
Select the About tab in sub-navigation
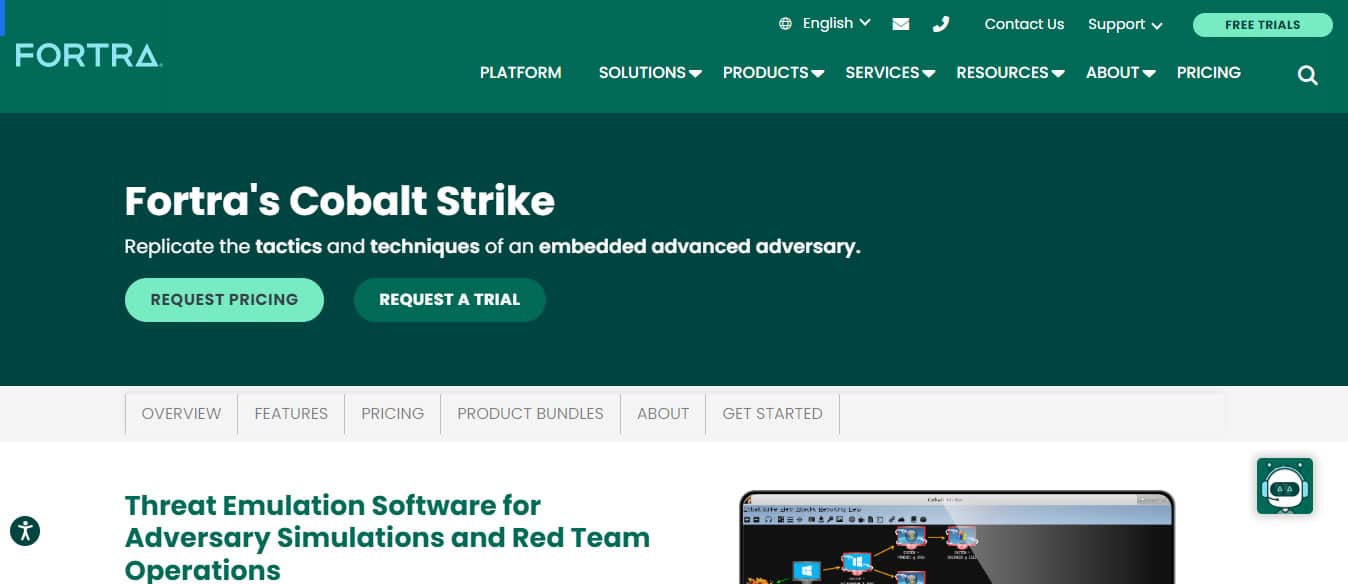tap(663, 414)
